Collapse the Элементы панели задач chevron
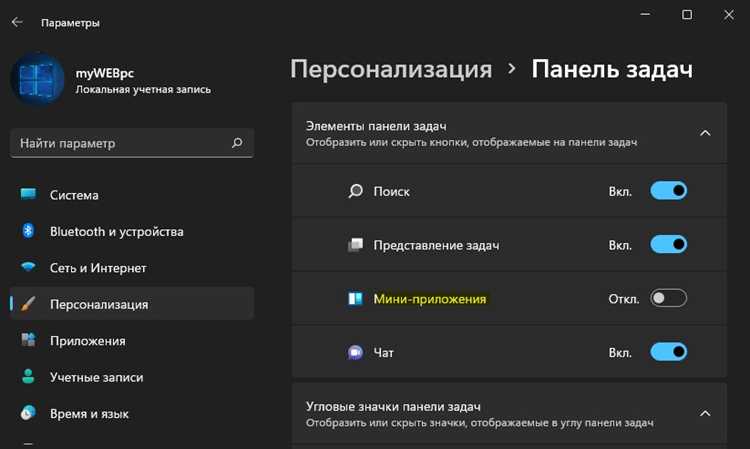Image resolution: width=750 pixels, height=449 pixels. click(705, 133)
